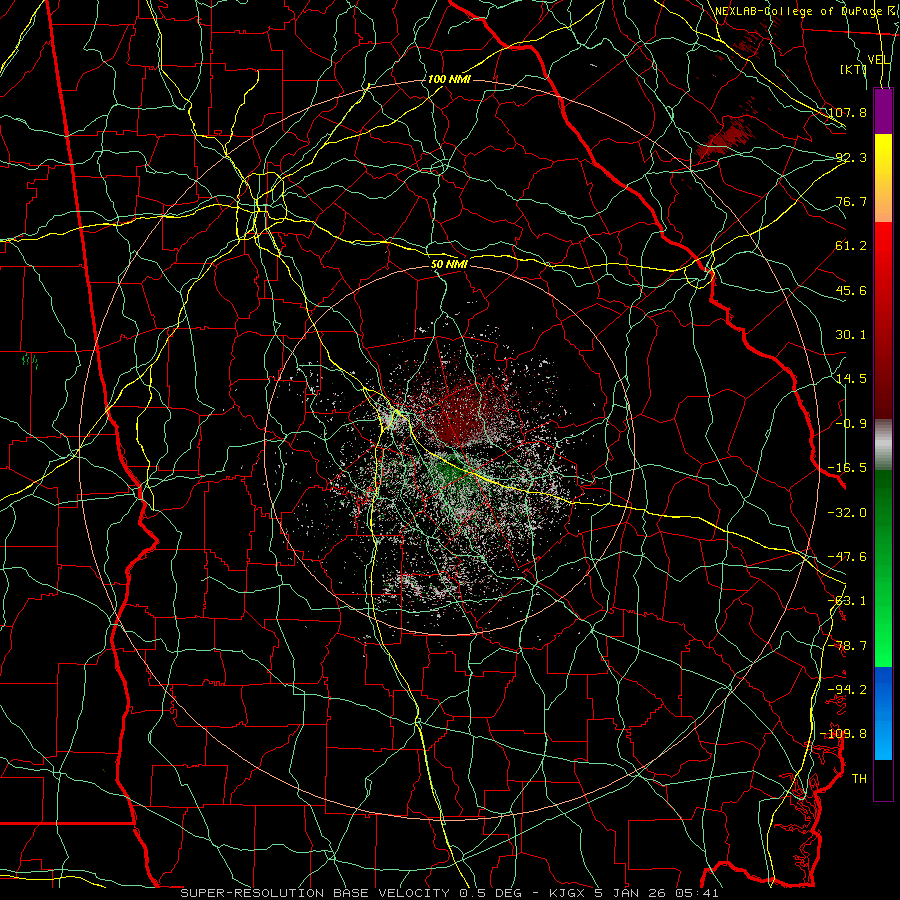Click the -16.5 value on velocity scale
This screenshot has width=900, height=900.
[847, 468]
